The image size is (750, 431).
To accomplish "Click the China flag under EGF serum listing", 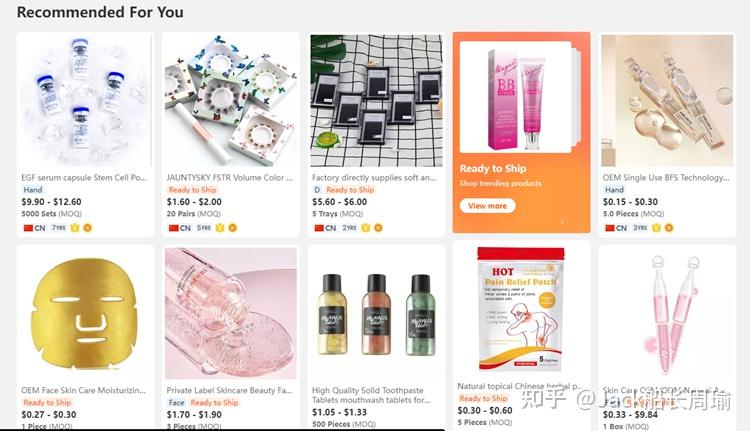I will 28,228.
